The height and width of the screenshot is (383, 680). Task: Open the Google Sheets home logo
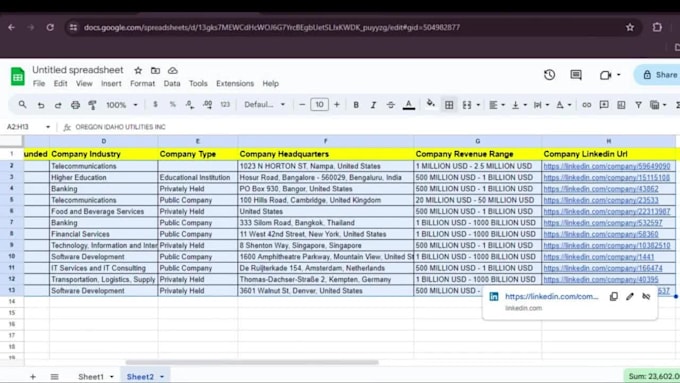[x=17, y=77]
